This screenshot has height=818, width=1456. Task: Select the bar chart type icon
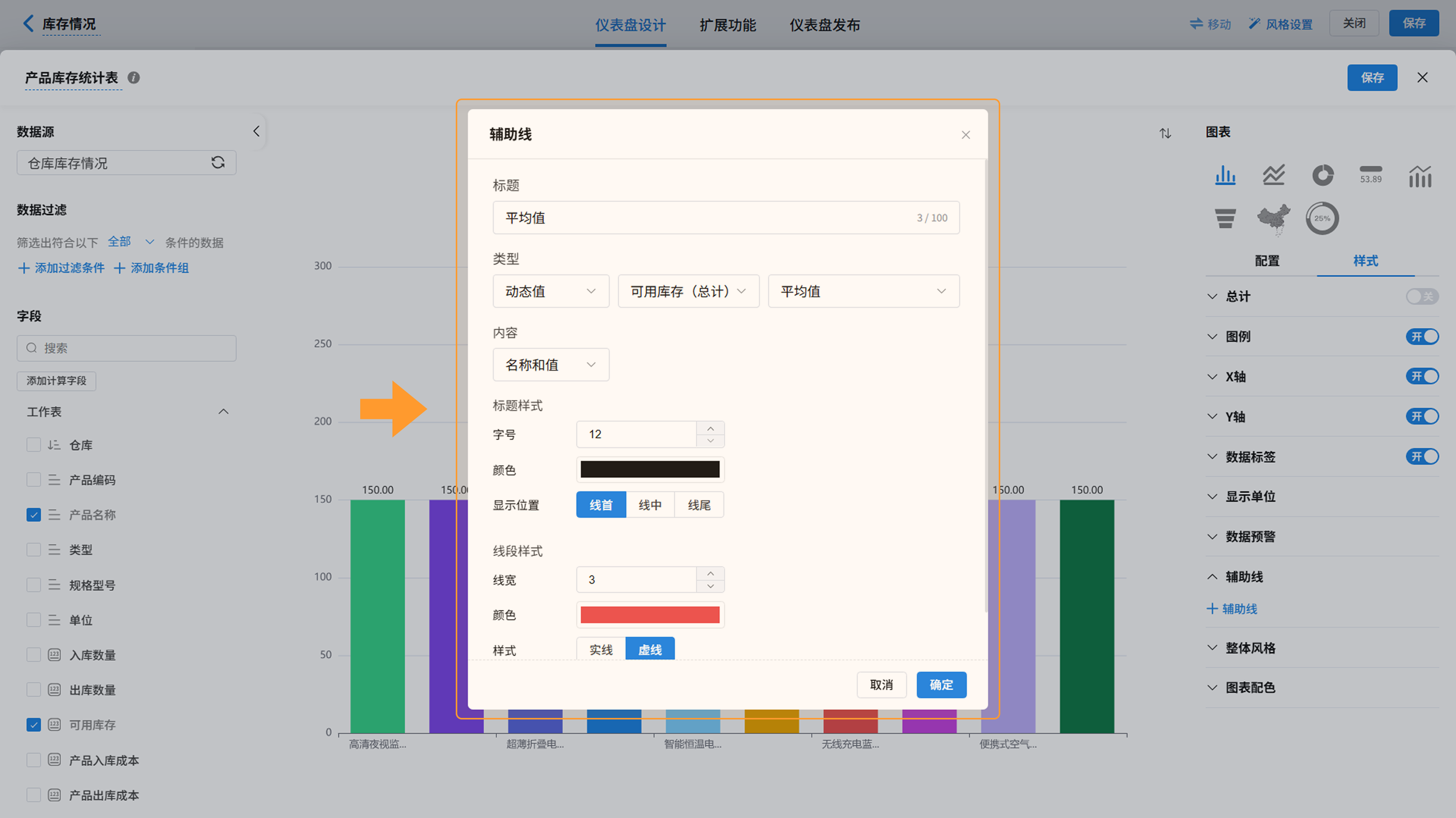(1225, 175)
